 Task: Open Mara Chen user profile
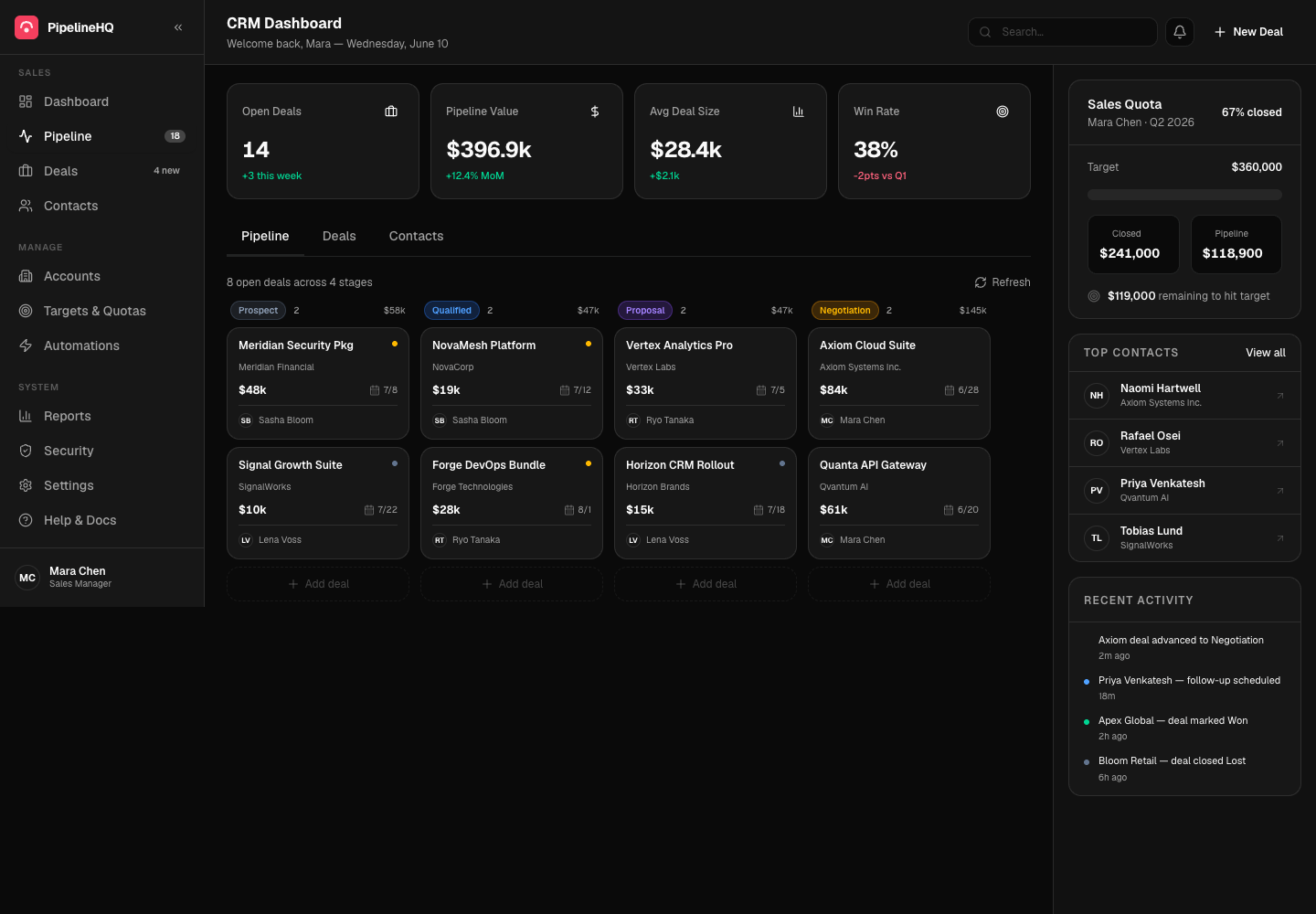coord(101,578)
